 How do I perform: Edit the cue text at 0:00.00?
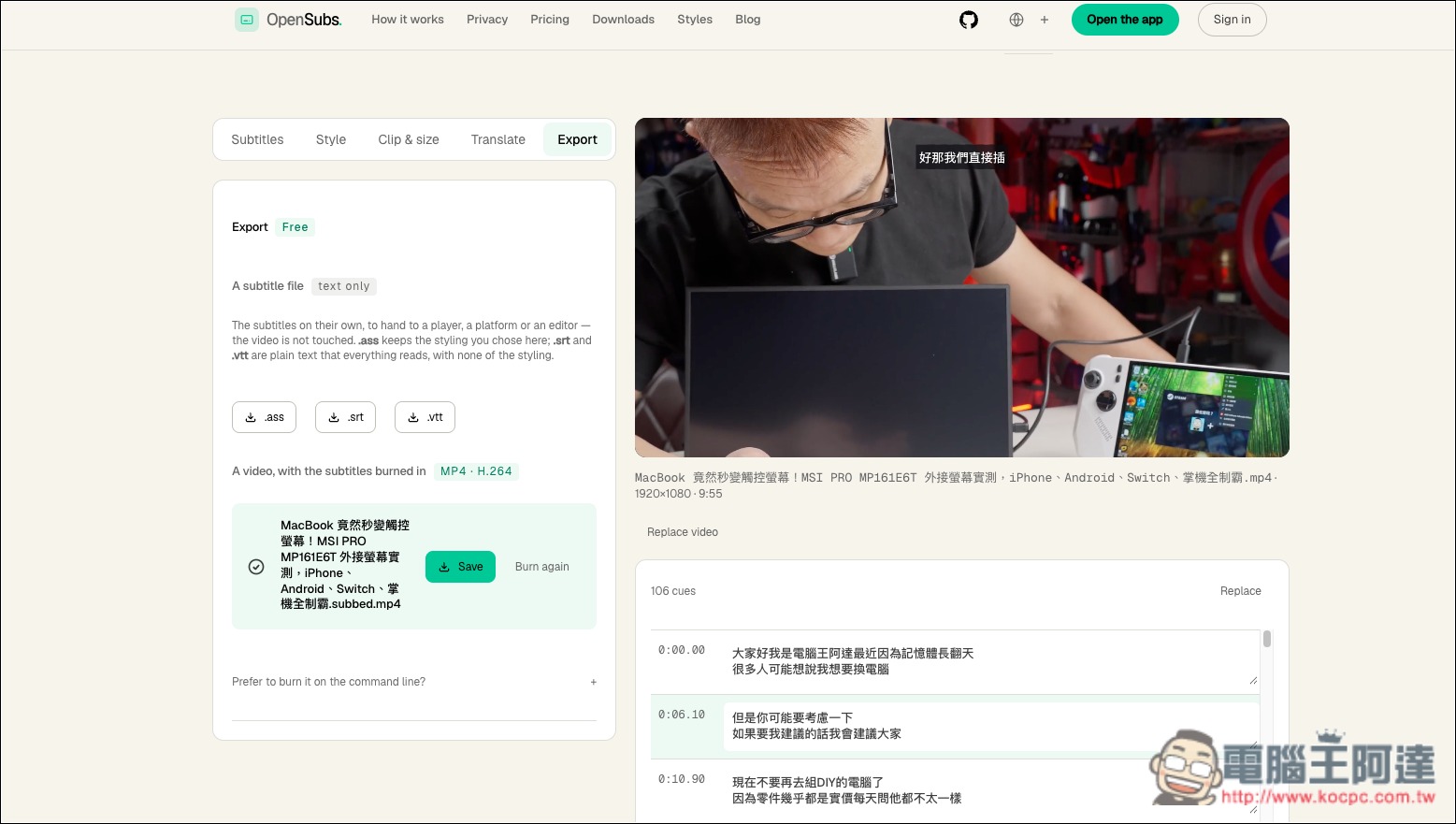pos(991,661)
